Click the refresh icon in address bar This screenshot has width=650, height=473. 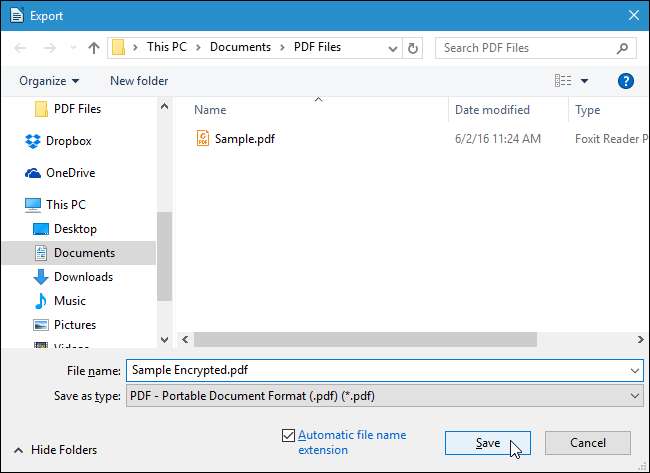pos(414,47)
